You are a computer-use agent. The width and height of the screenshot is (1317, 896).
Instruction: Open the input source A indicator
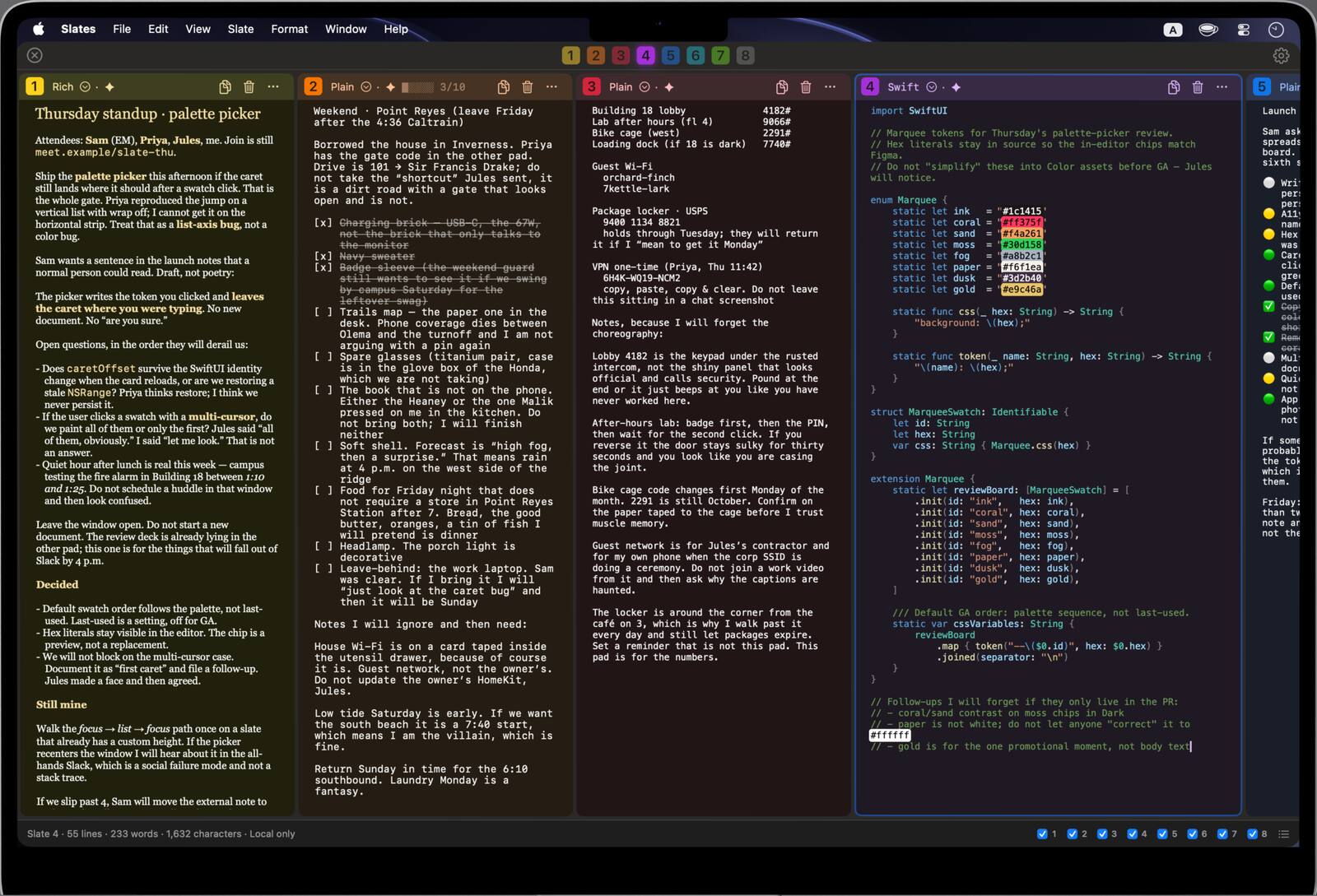click(x=1173, y=30)
